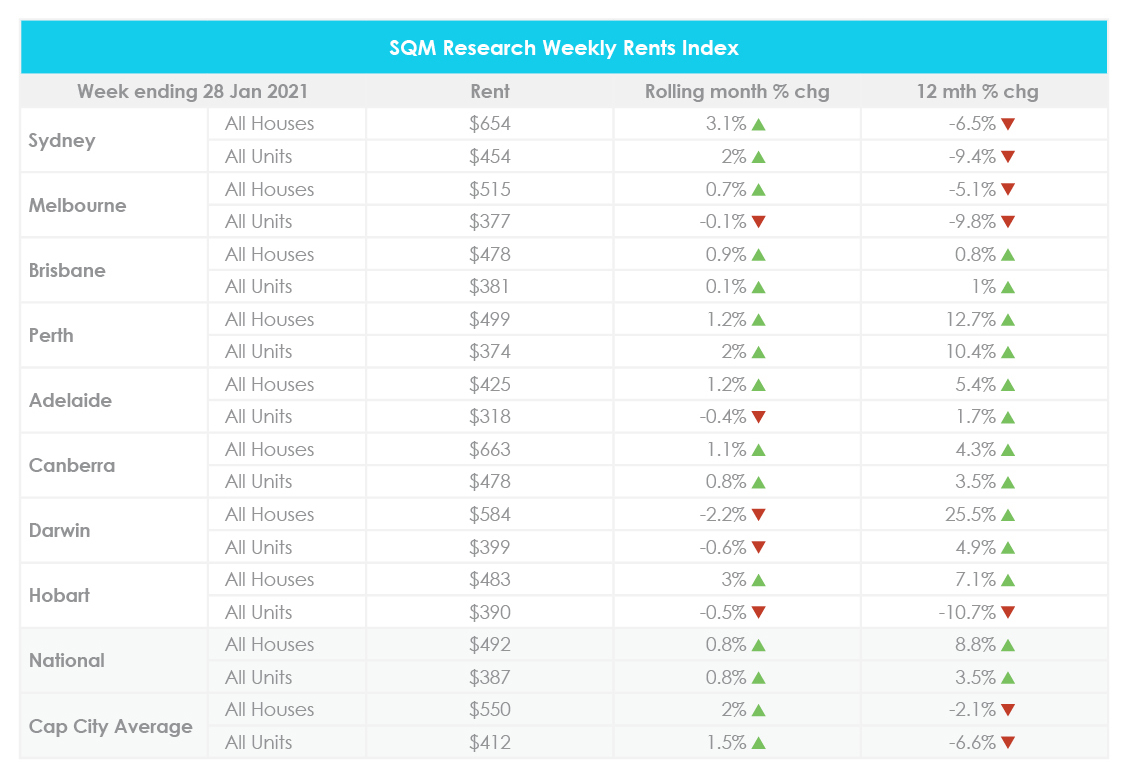This screenshot has width=1128, height=780.
Task: Click the red down arrow beside -2.1%
Action: click(x=1008, y=711)
